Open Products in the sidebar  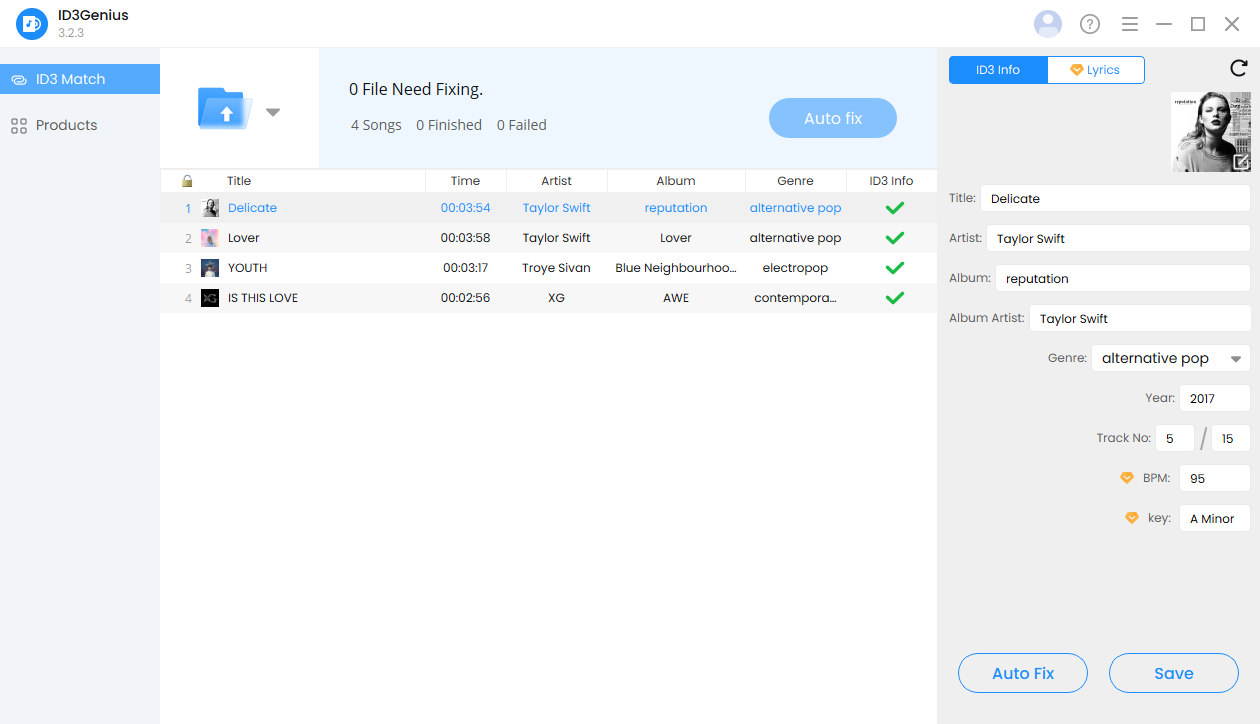coord(80,126)
